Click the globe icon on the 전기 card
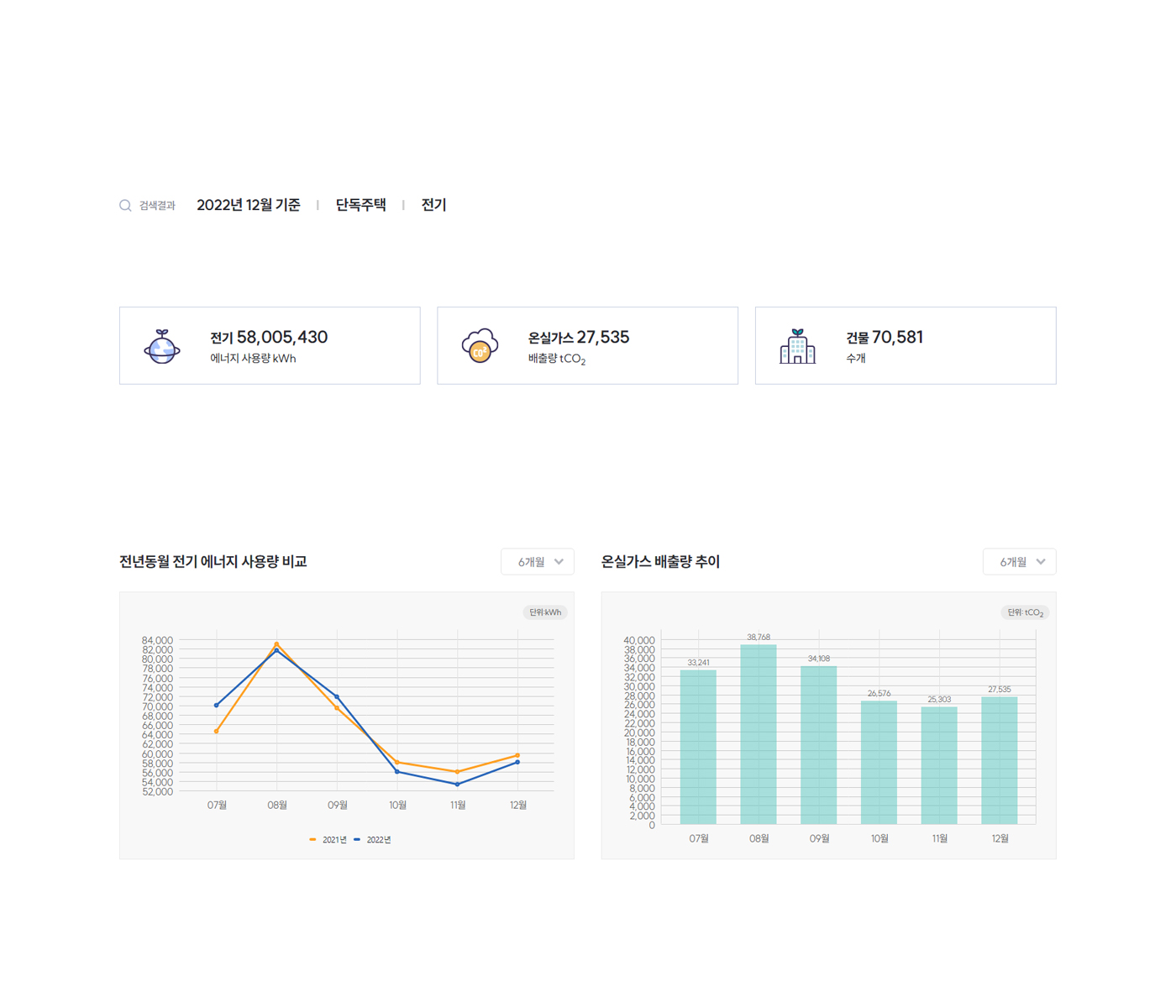 tap(162, 346)
